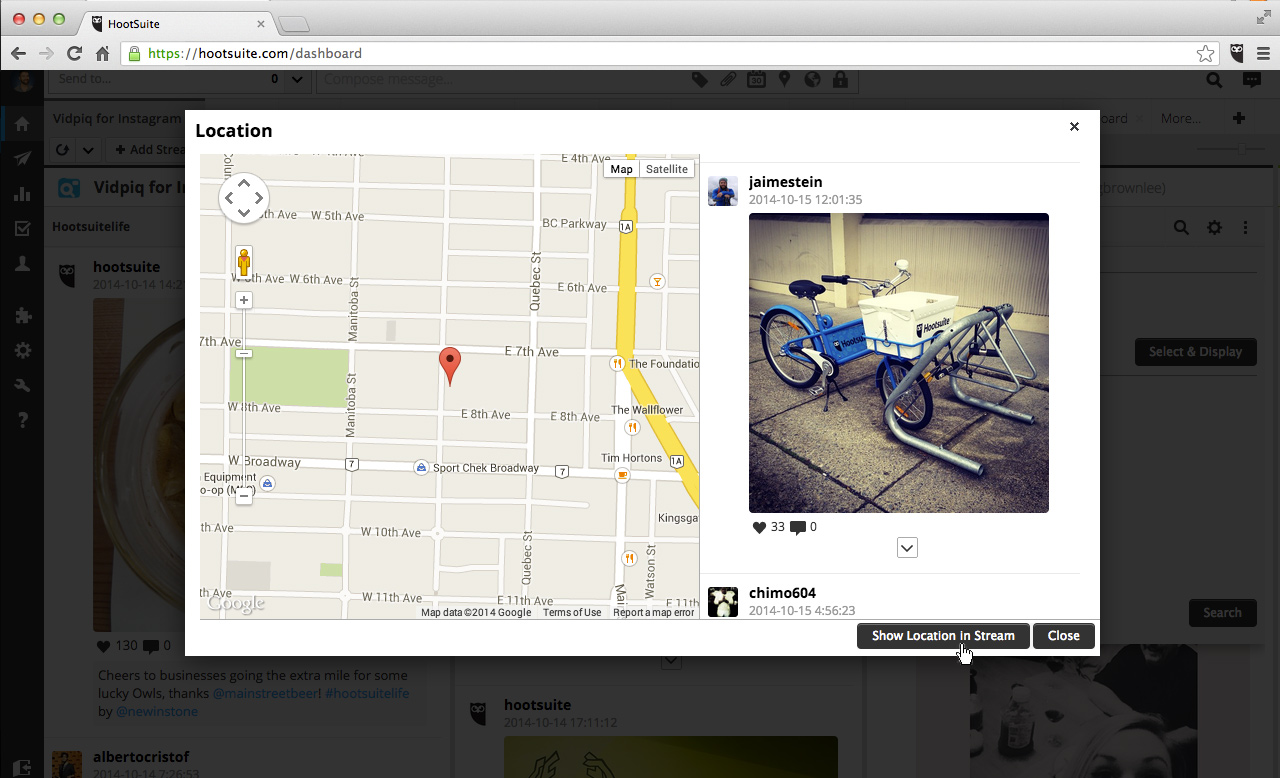Click the refresh streams icon
The height and width of the screenshot is (778, 1280).
point(62,150)
